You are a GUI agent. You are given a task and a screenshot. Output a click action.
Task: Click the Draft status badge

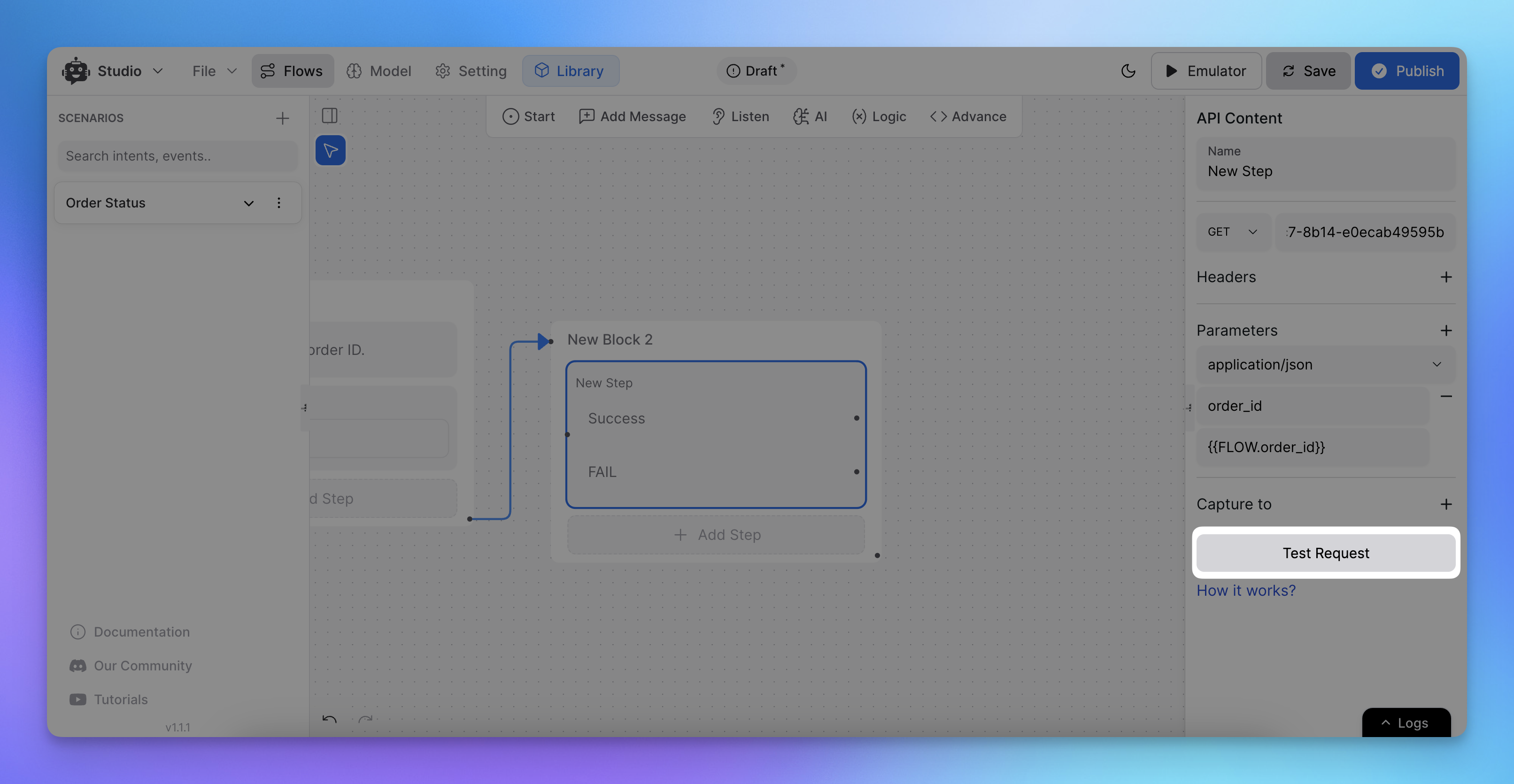[756, 71]
